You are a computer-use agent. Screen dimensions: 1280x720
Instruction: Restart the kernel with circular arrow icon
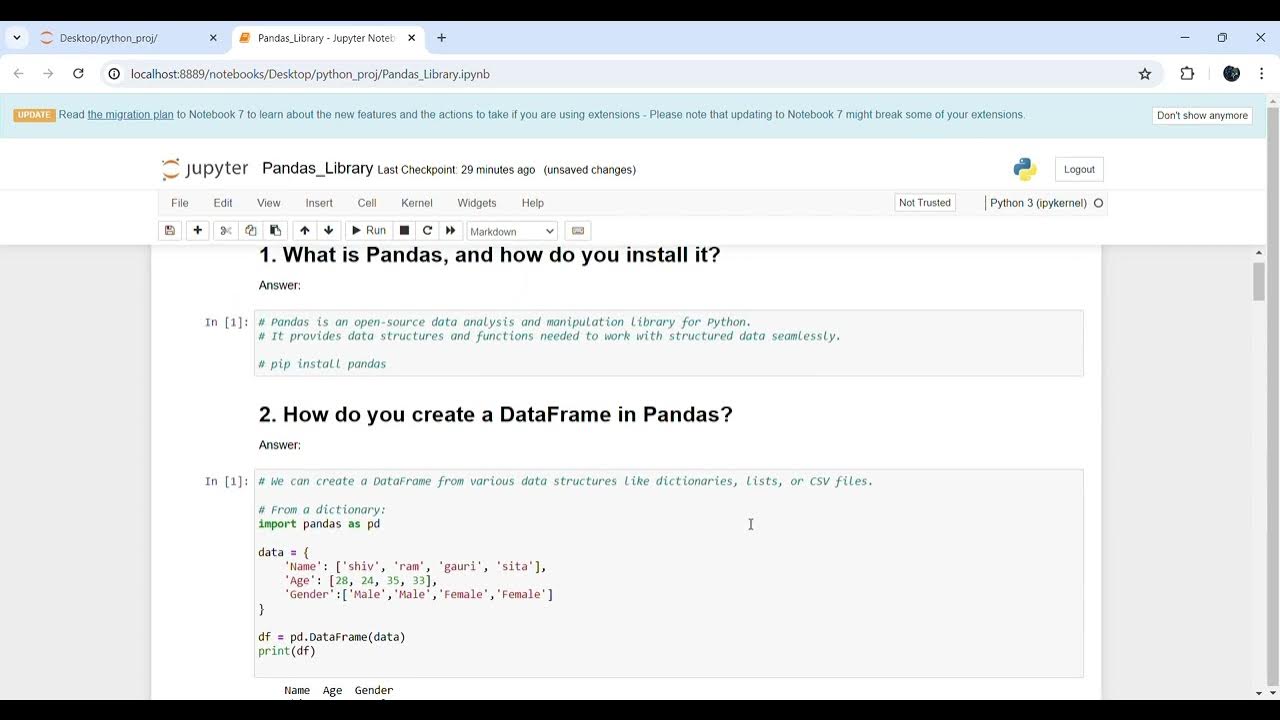(427, 230)
